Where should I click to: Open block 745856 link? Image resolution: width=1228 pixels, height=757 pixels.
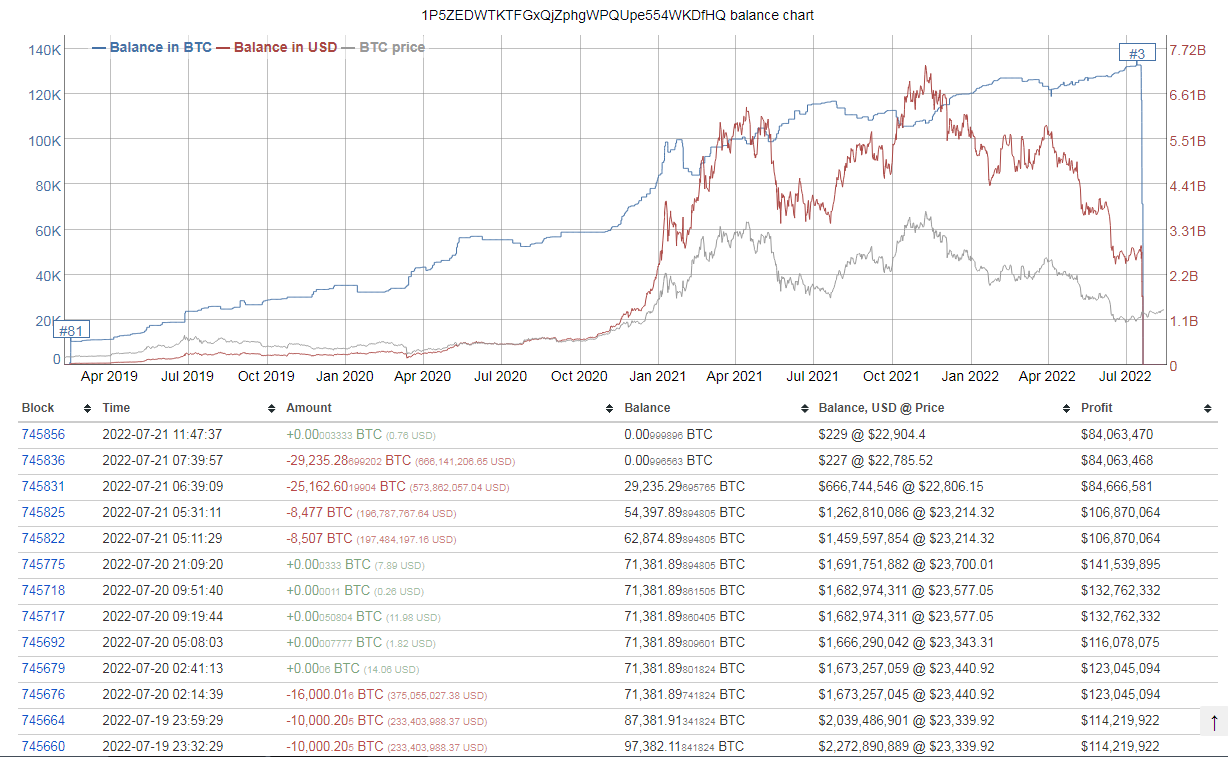coord(43,435)
